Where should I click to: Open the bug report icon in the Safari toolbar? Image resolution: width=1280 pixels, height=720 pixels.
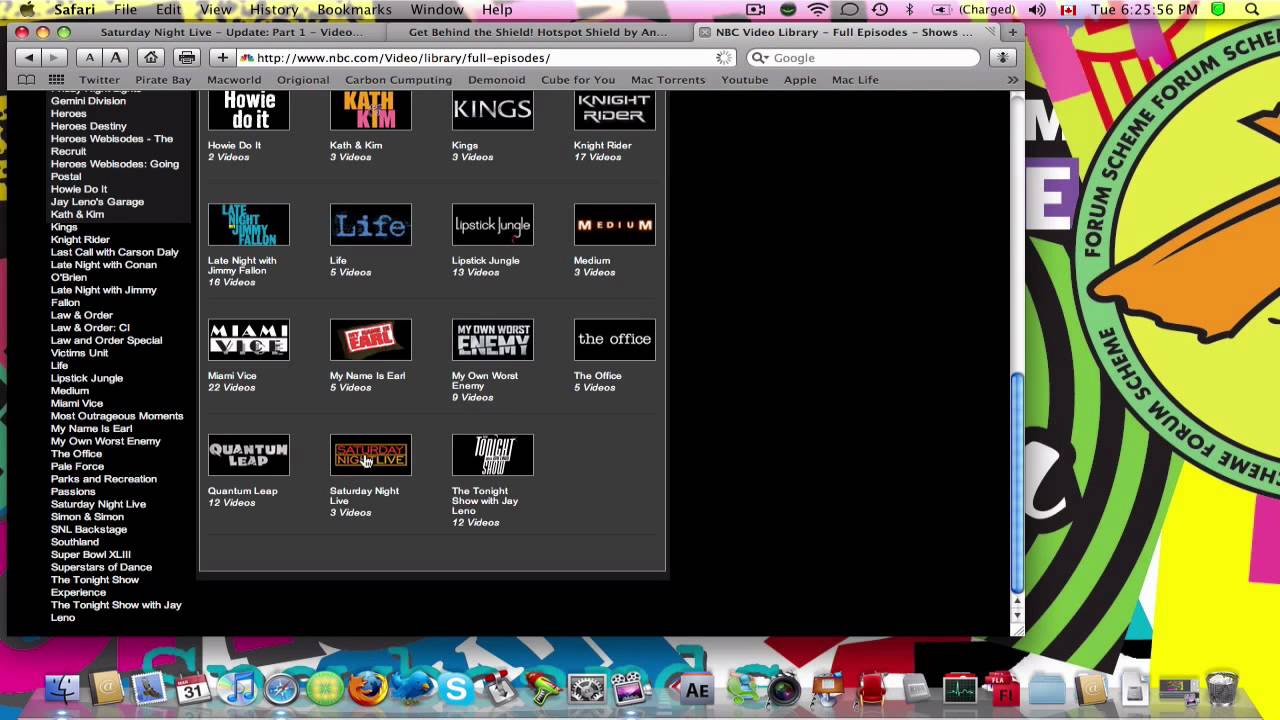pos(1002,58)
